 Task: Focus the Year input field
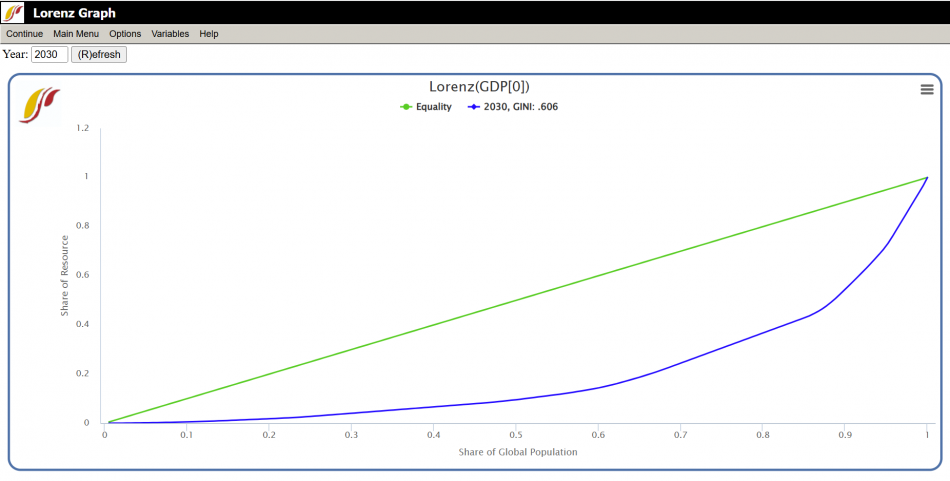coord(50,55)
